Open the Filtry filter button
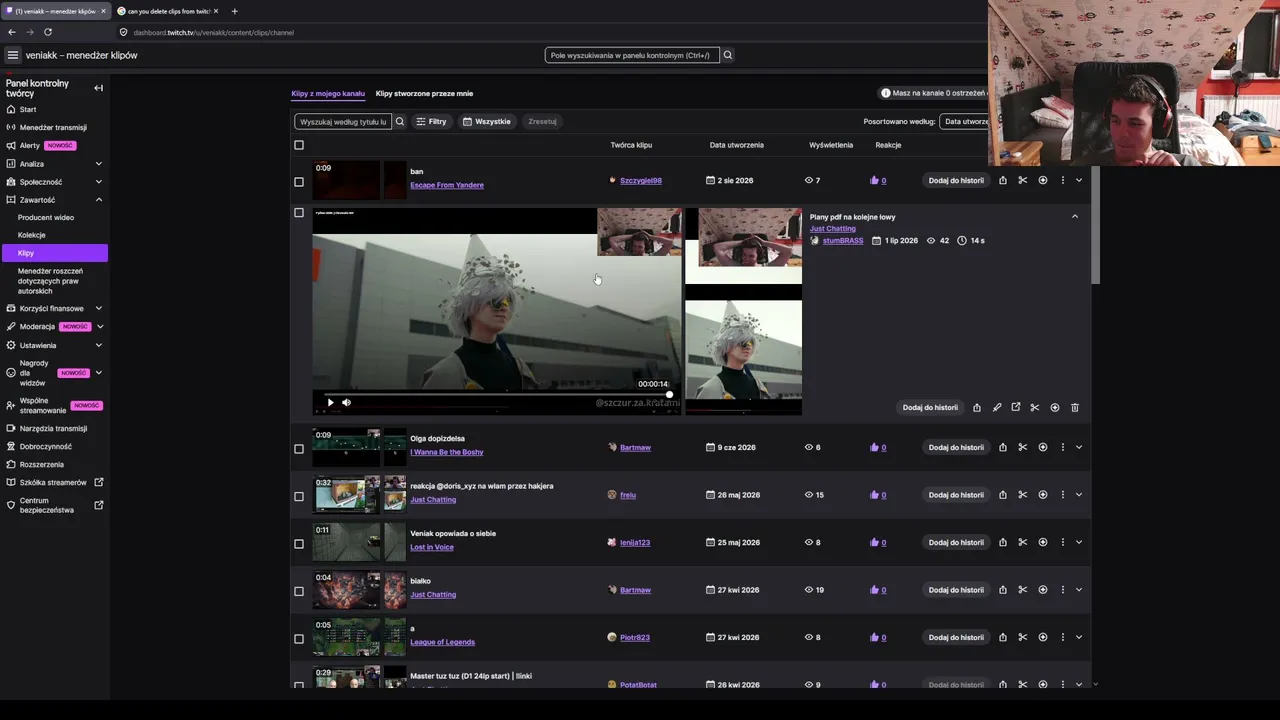The image size is (1280, 720). coord(432,121)
